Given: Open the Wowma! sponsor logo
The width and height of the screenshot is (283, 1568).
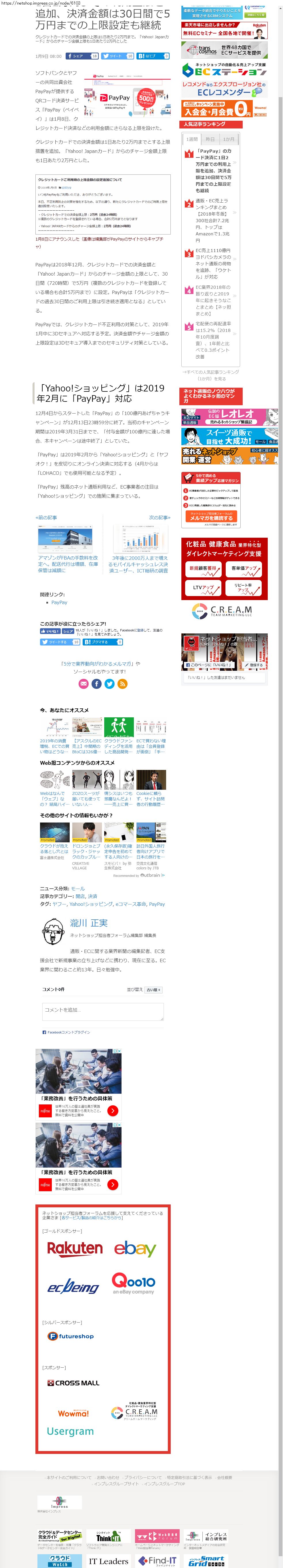Looking at the screenshot, I should 73,1413.
